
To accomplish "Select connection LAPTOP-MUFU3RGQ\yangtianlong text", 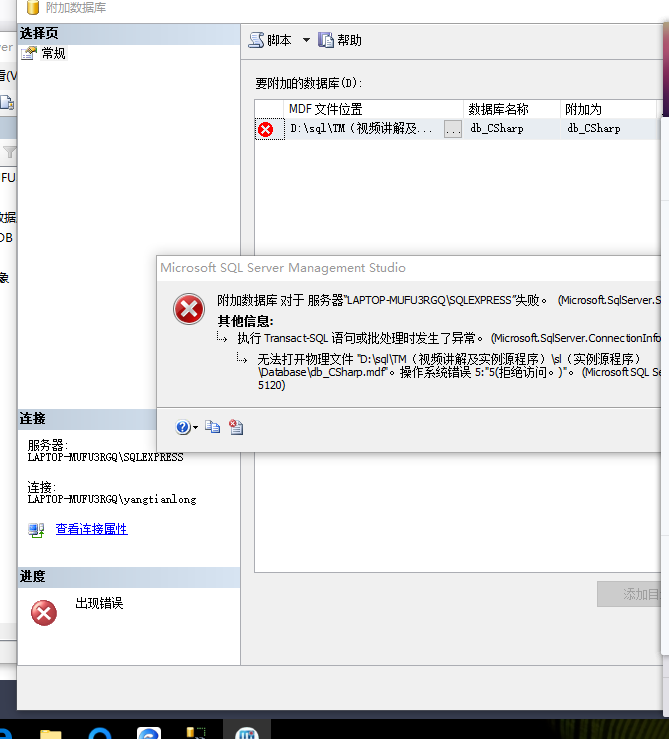I will [112, 499].
